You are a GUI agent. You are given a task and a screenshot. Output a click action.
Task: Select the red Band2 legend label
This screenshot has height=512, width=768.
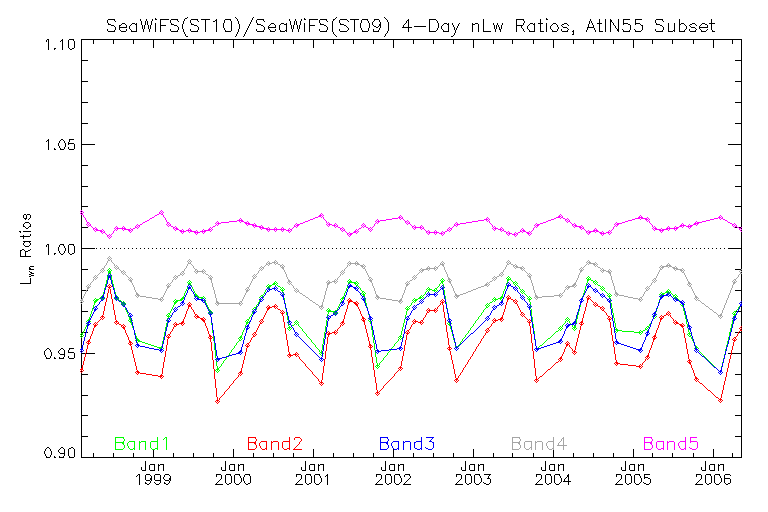coord(275,444)
